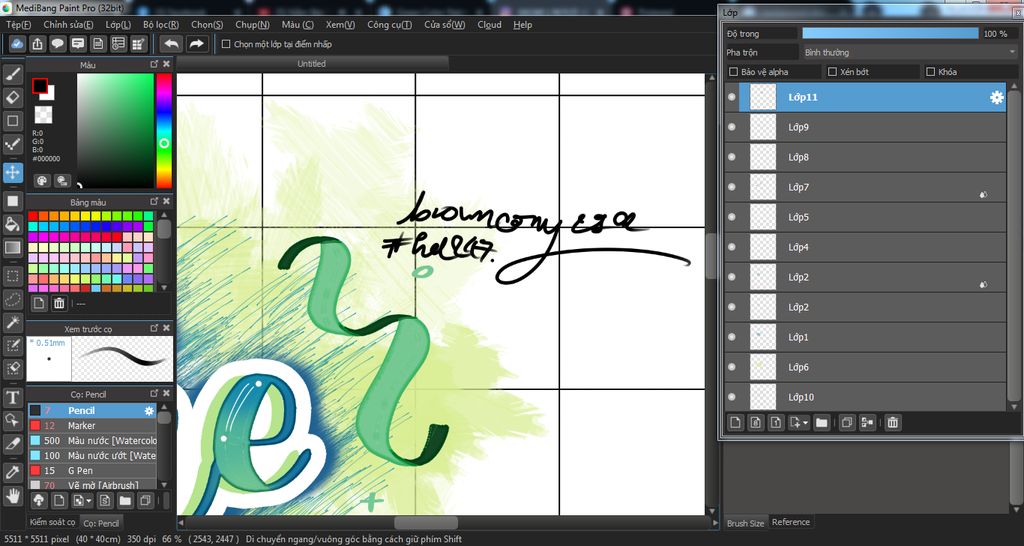1024x546 pixels.
Task: Hide layer Lớp10 visibility dot
Action: click(731, 397)
